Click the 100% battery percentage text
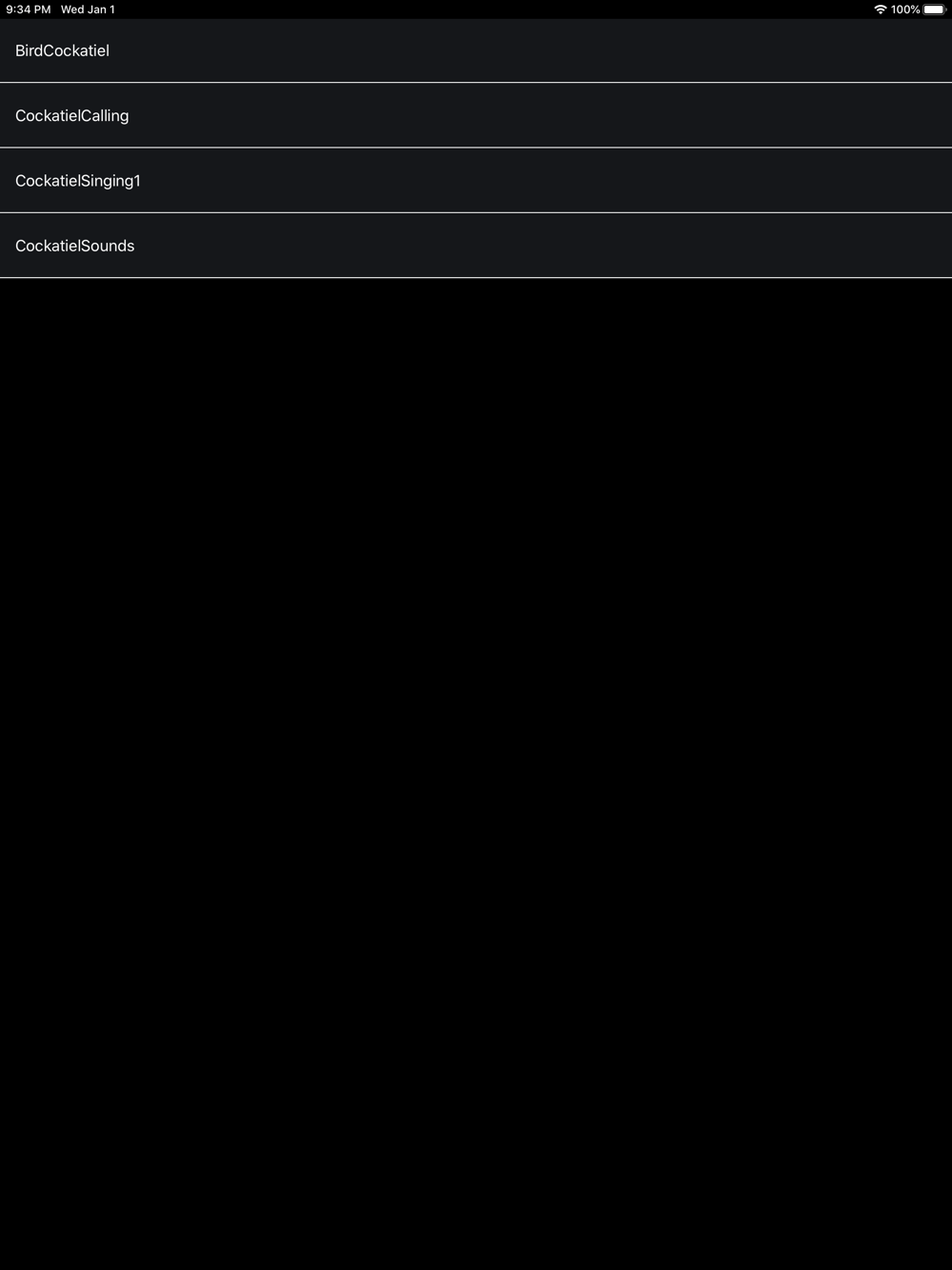Image resolution: width=952 pixels, height=1270 pixels. (x=905, y=10)
